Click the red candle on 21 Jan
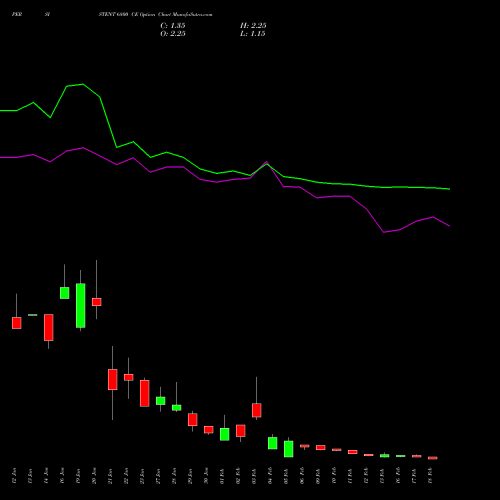 (x=113, y=379)
